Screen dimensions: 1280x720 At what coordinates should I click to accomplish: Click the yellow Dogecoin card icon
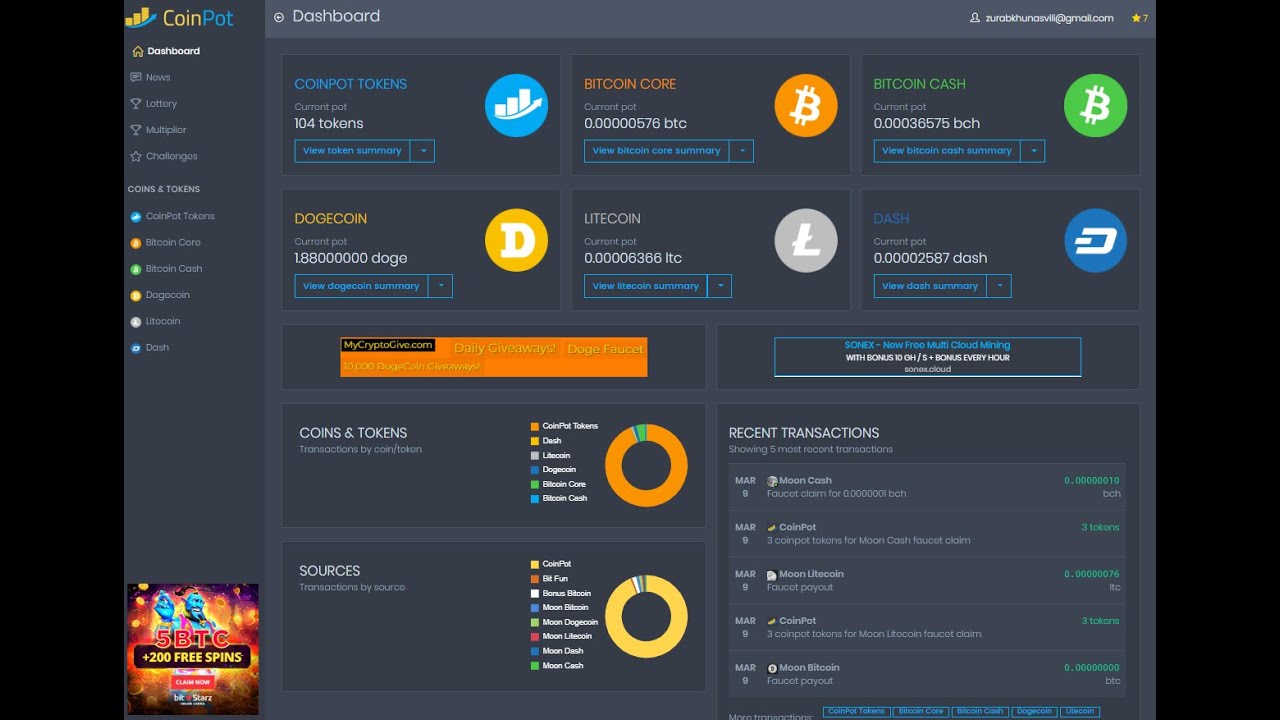coord(516,240)
